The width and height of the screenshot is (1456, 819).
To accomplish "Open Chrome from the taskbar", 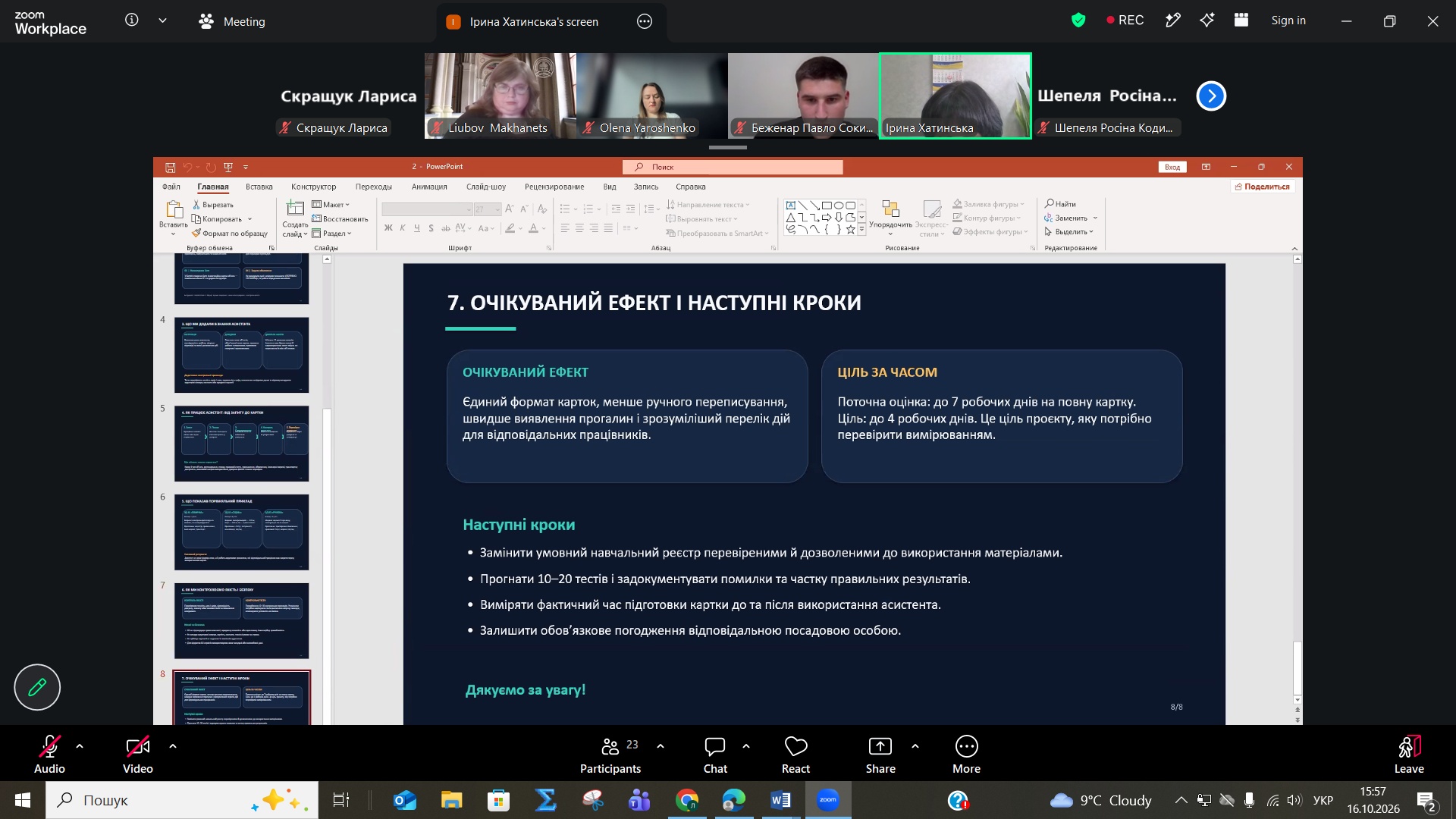I will (687, 800).
